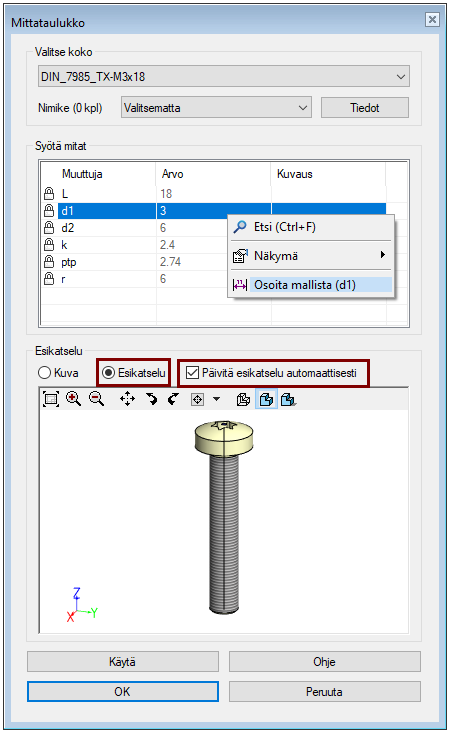Open the Näkymä submenu
This screenshot has width=450, height=733.
click(311, 256)
